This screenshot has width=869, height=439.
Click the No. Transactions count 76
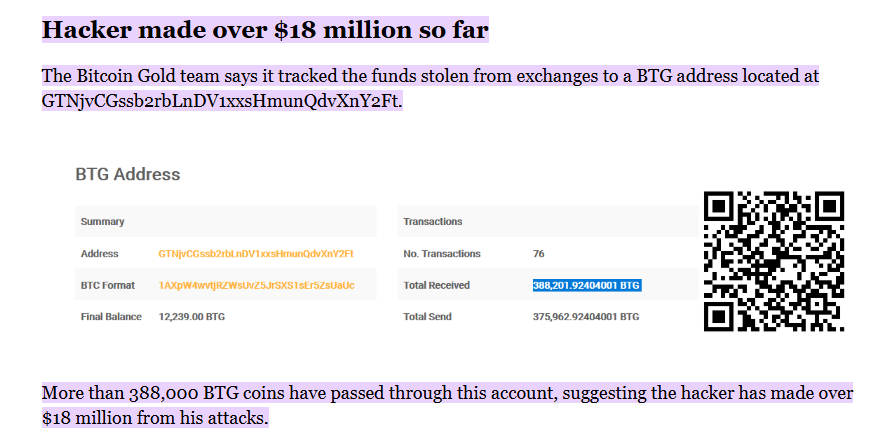tap(539, 254)
